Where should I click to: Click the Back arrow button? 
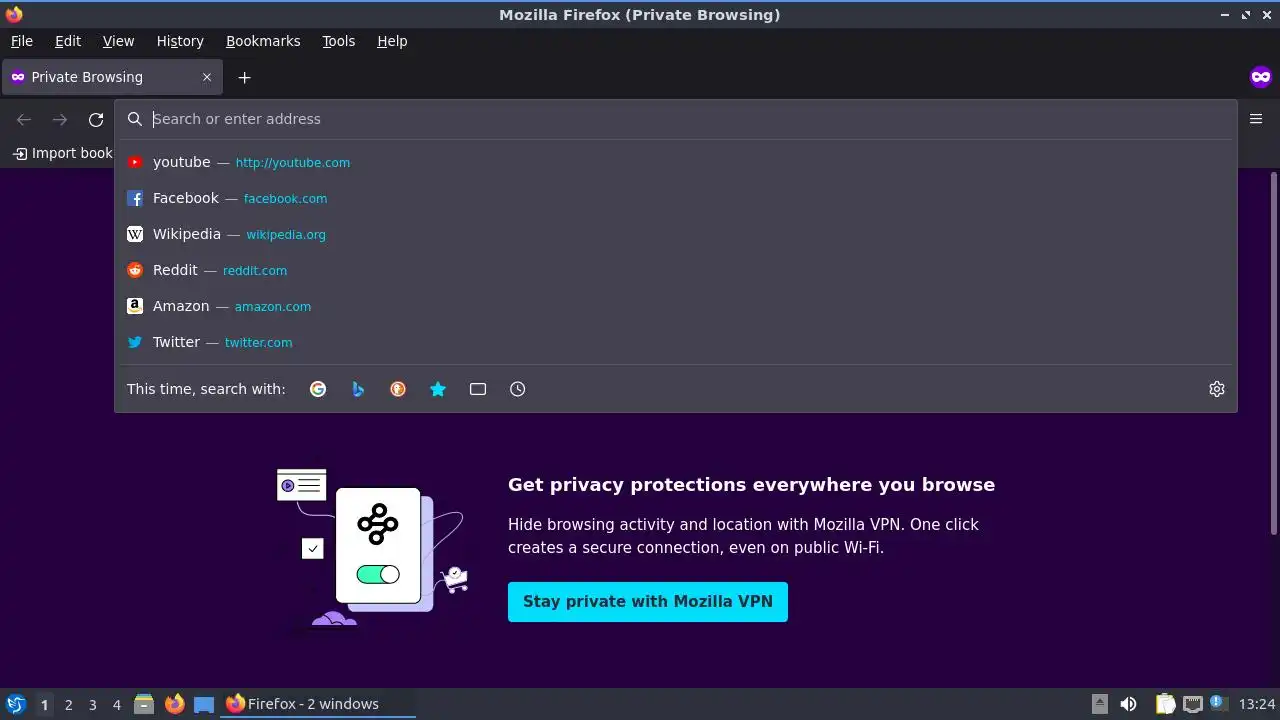(24, 120)
